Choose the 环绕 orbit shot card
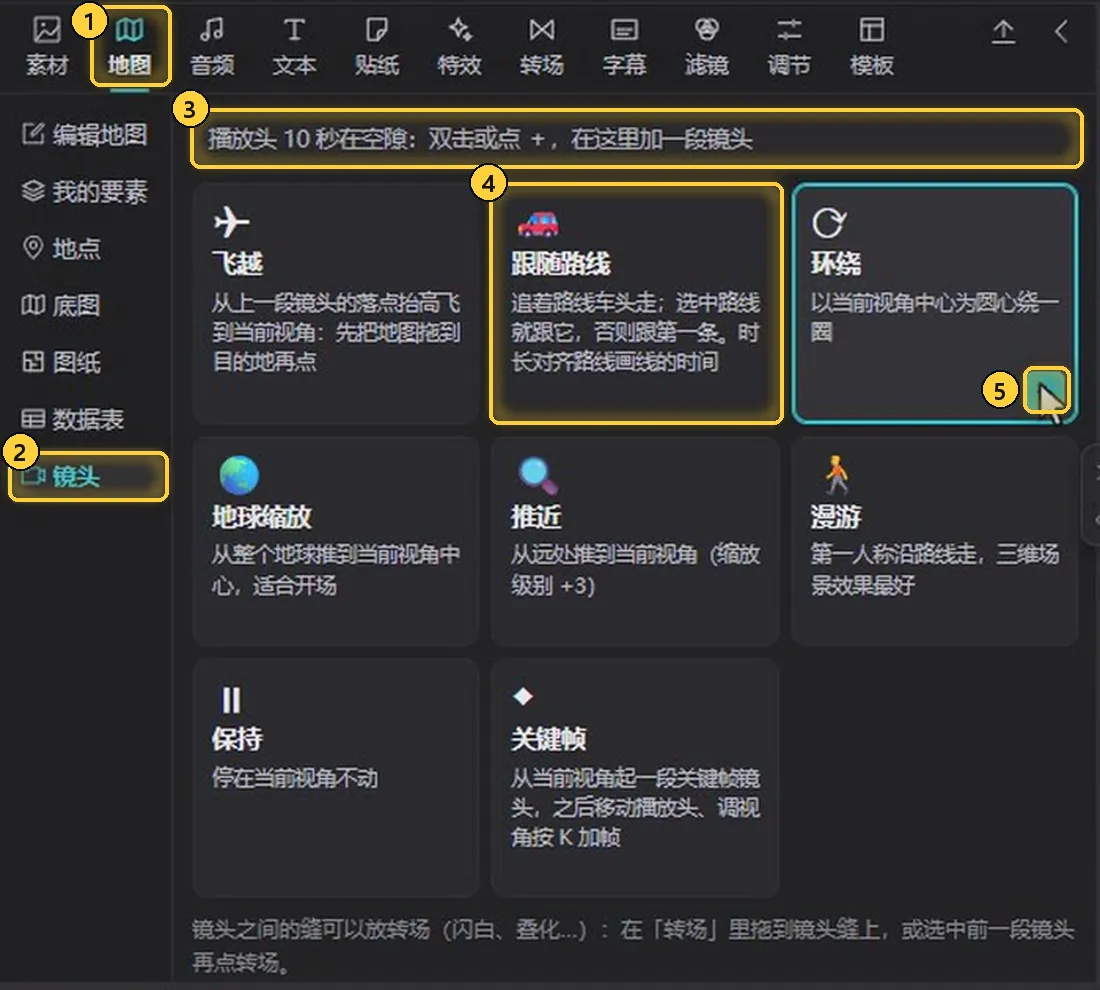The image size is (1100, 990). tap(934, 303)
